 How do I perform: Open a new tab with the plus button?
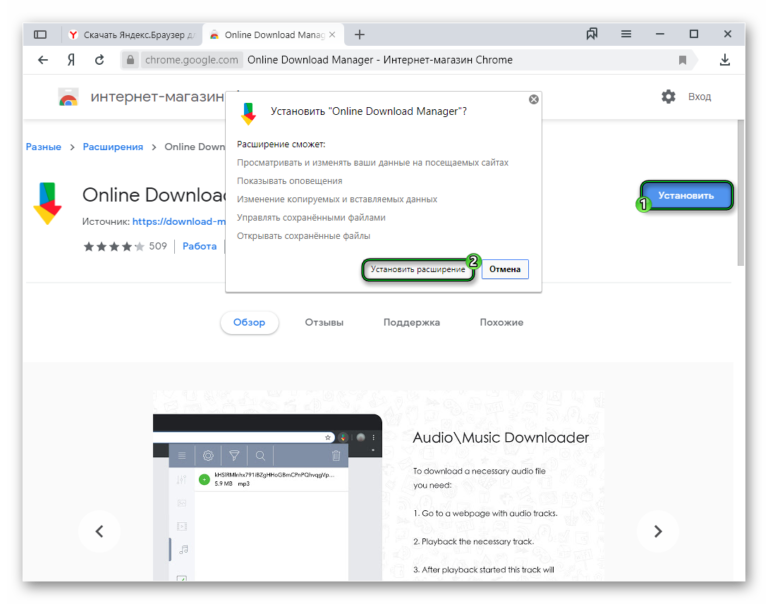(x=360, y=34)
